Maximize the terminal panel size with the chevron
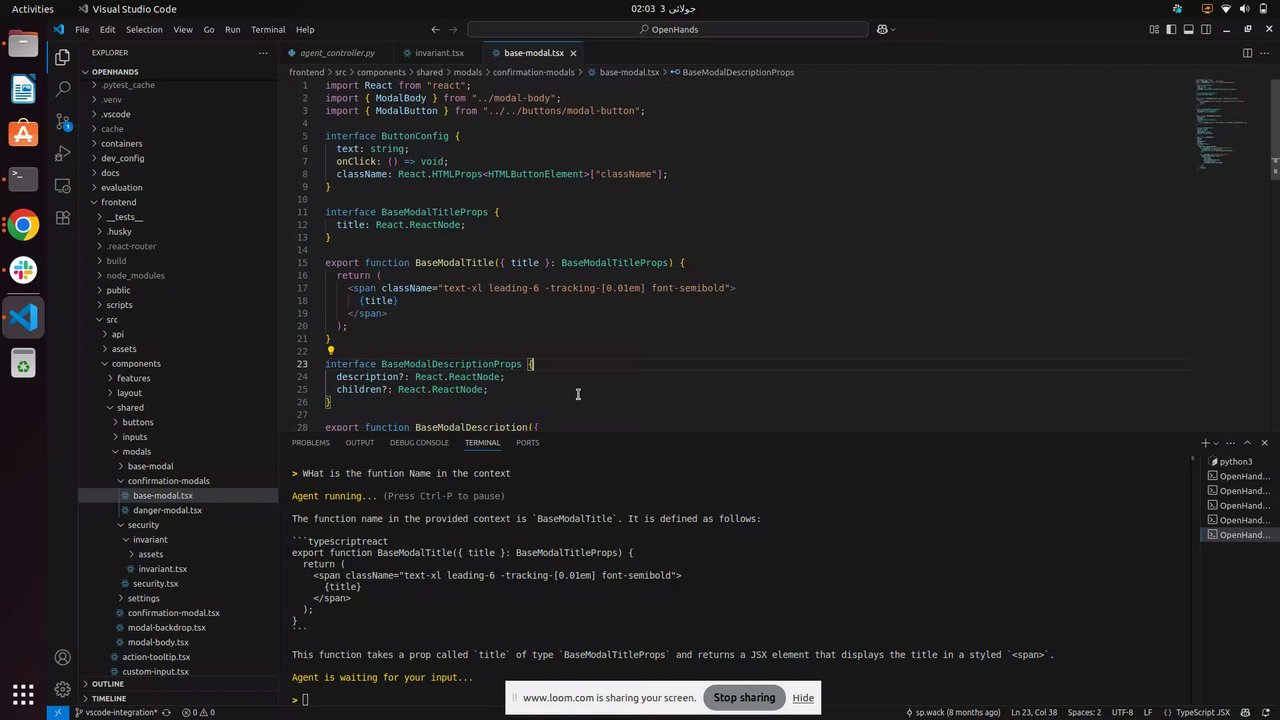Viewport: 1280px width, 720px height. (x=1248, y=442)
